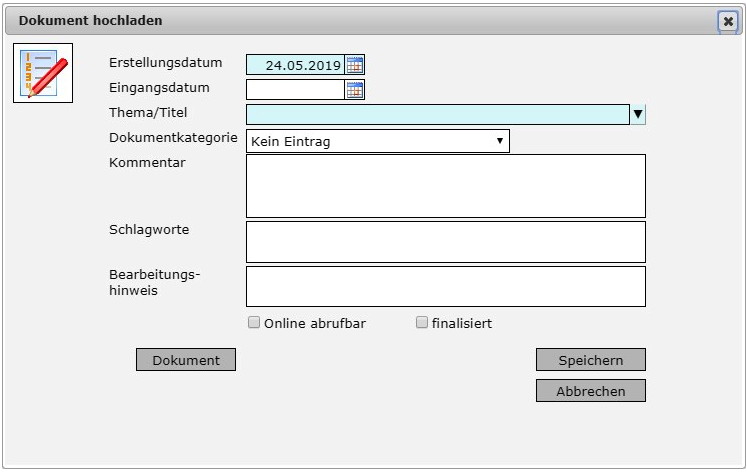Viewport: 747px width, 472px height.
Task: Tick the finalisiert checkbox
Action: (422, 323)
